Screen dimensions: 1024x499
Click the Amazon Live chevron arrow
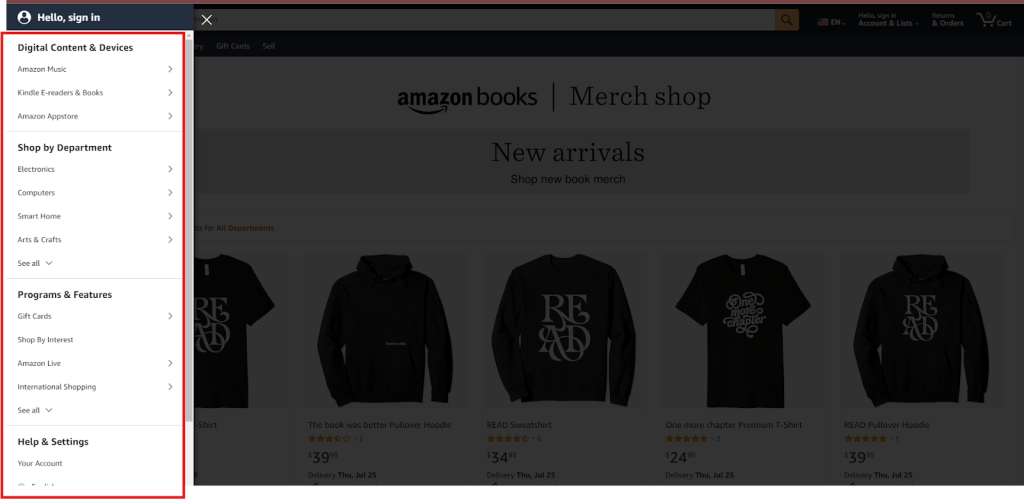[x=171, y=363]
